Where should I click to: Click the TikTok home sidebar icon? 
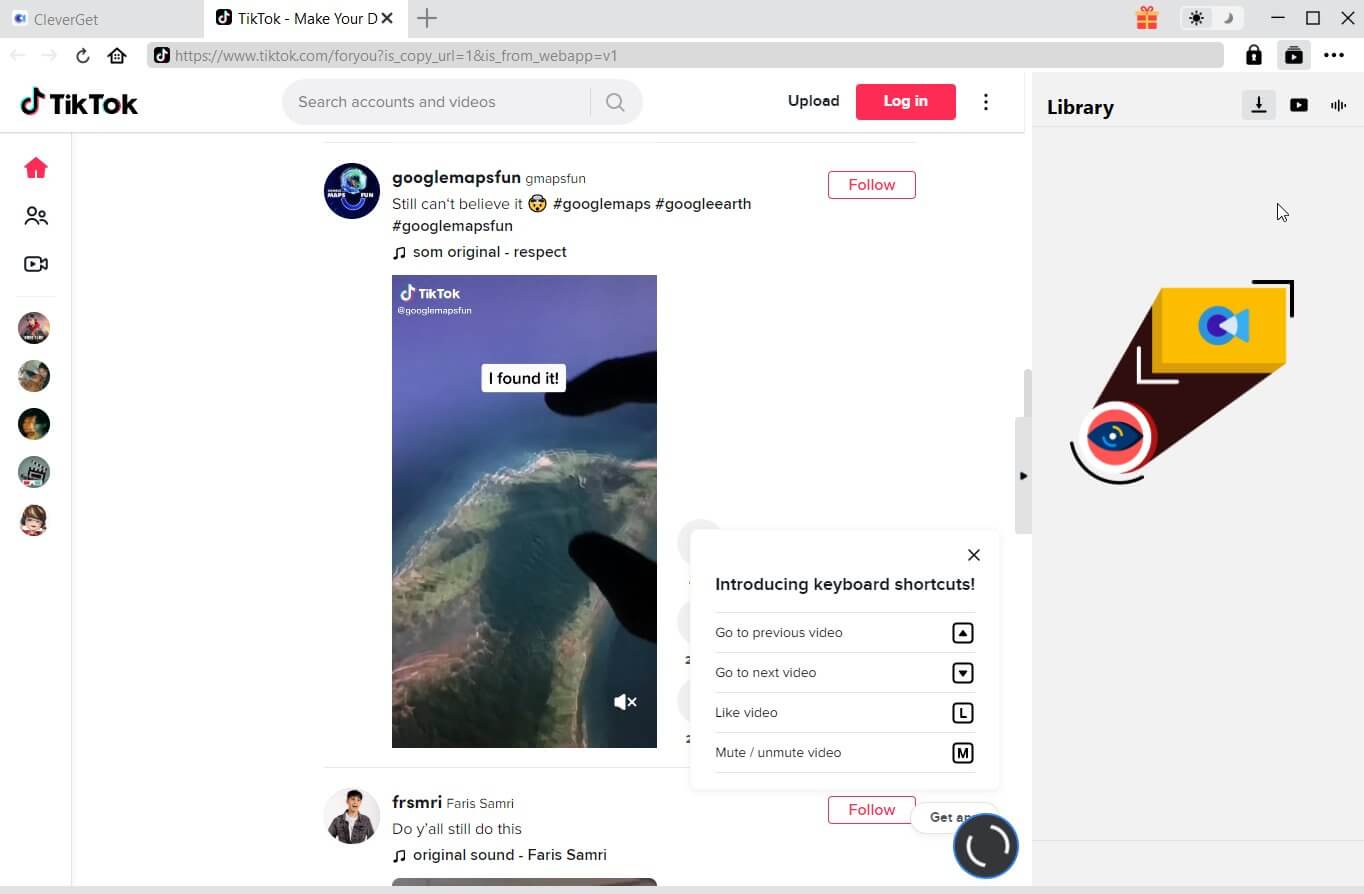36,168
